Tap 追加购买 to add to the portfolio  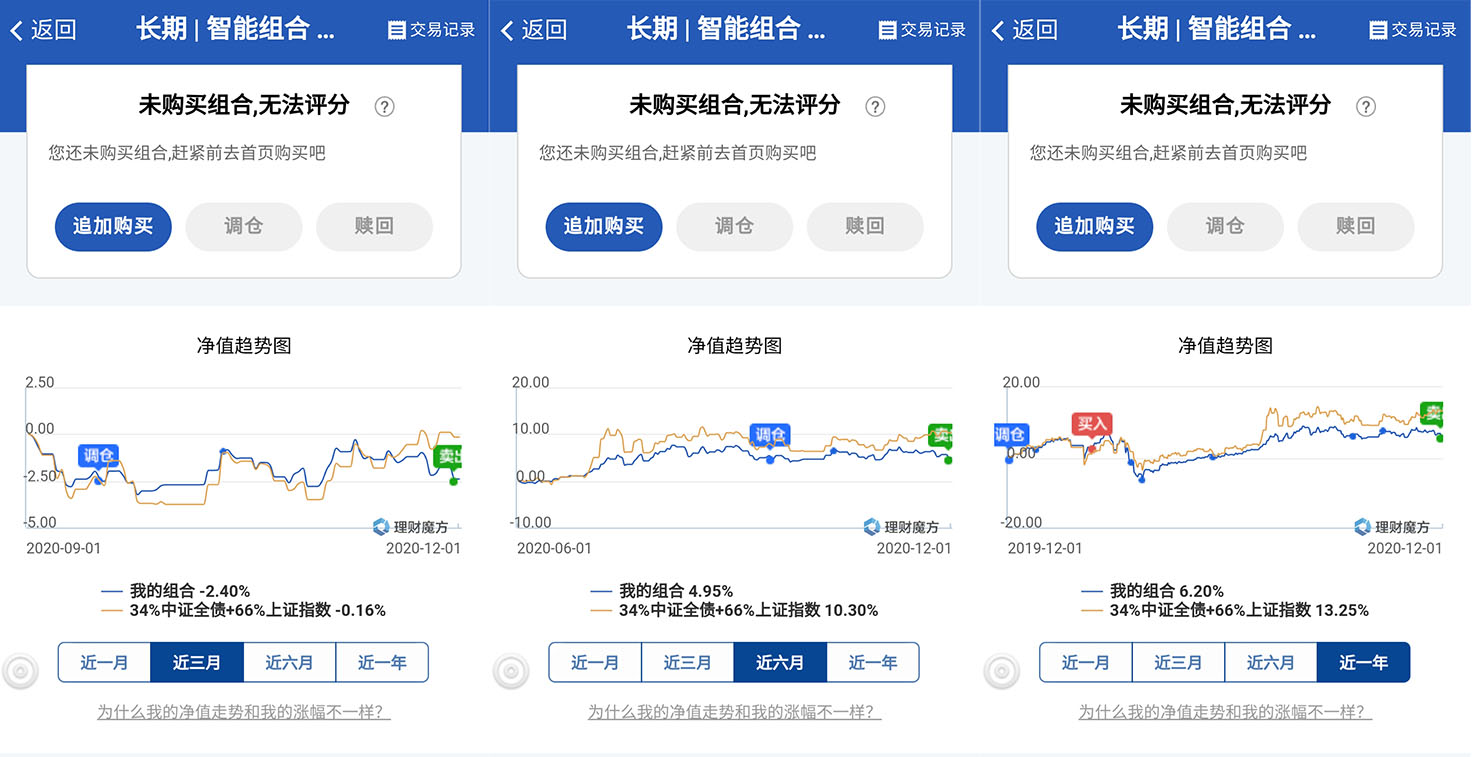(x=112, y=227)
